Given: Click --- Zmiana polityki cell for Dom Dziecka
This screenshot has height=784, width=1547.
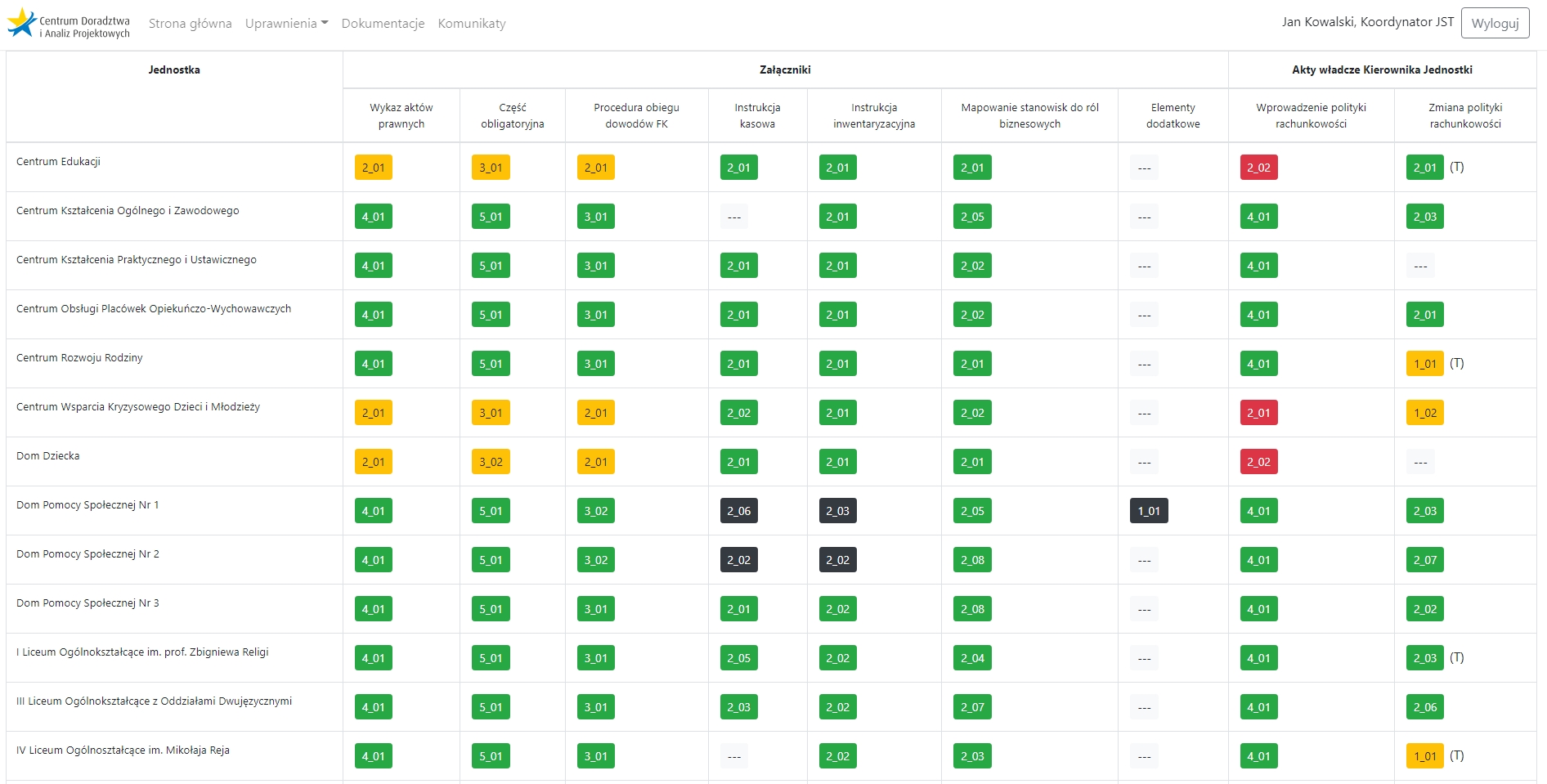Looking at the screenshot, I should point(1420,462).
